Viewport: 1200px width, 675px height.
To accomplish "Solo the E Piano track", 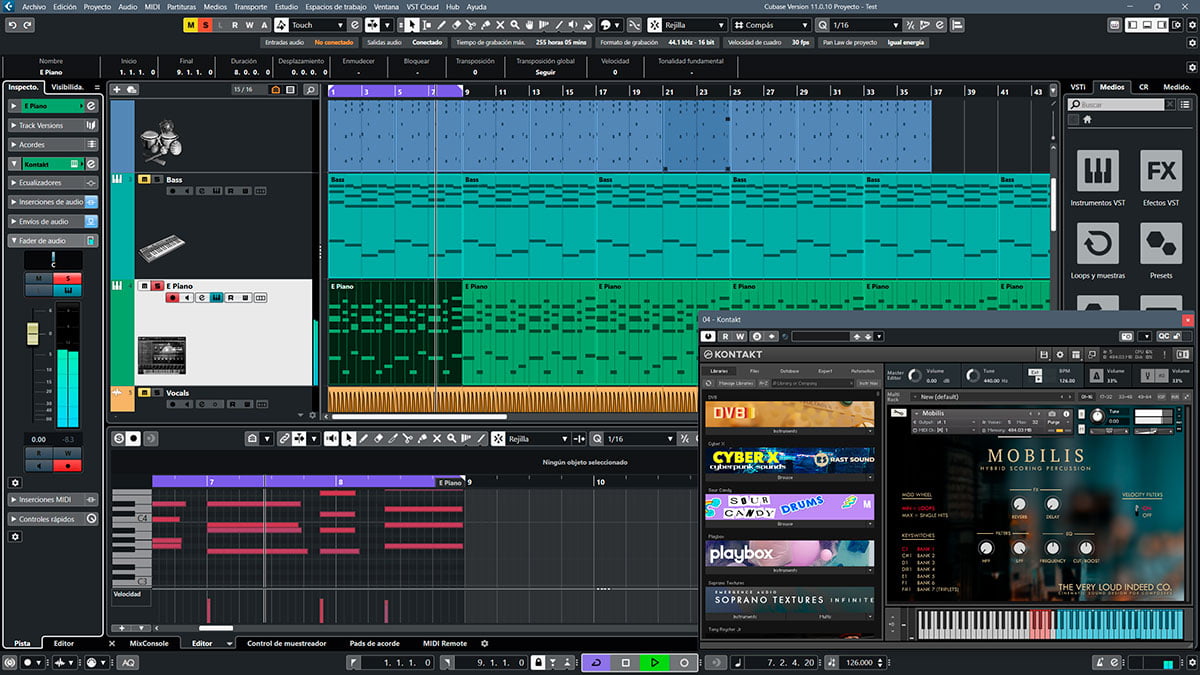I will (x=156, y=286).
